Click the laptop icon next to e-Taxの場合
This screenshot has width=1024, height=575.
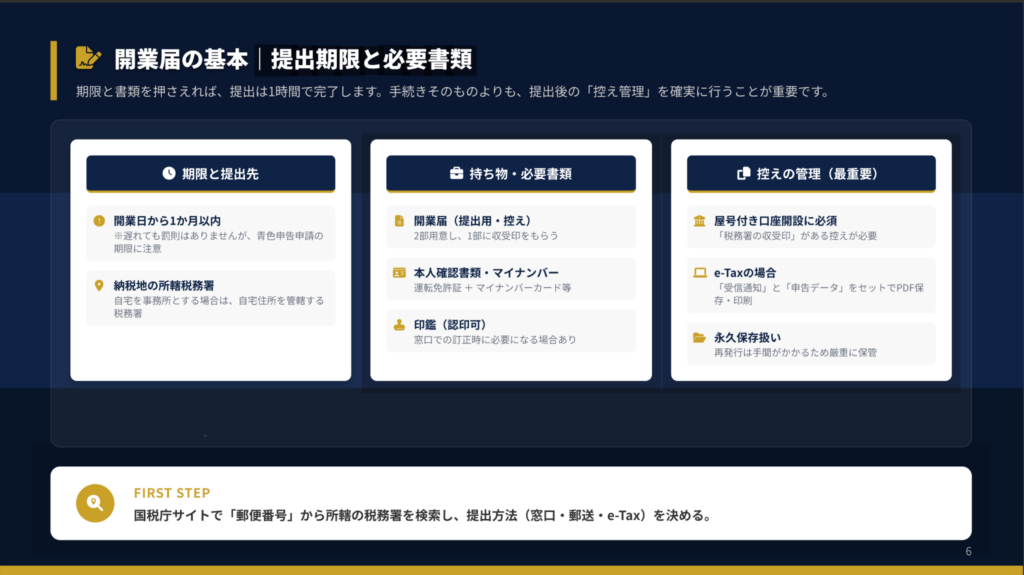pyautogui.click(x=699, y=272)
